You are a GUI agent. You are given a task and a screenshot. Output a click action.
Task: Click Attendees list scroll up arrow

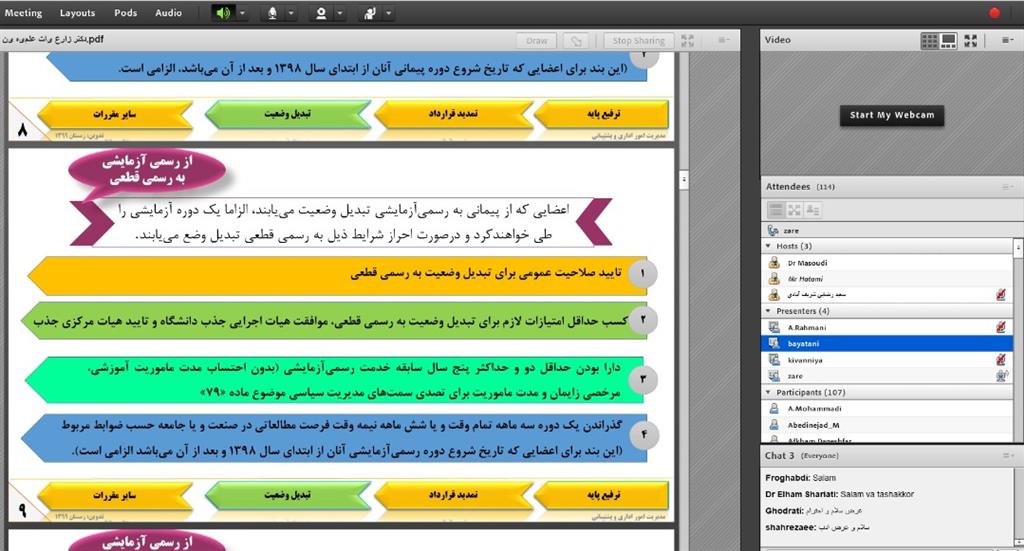pos(1017,247)
